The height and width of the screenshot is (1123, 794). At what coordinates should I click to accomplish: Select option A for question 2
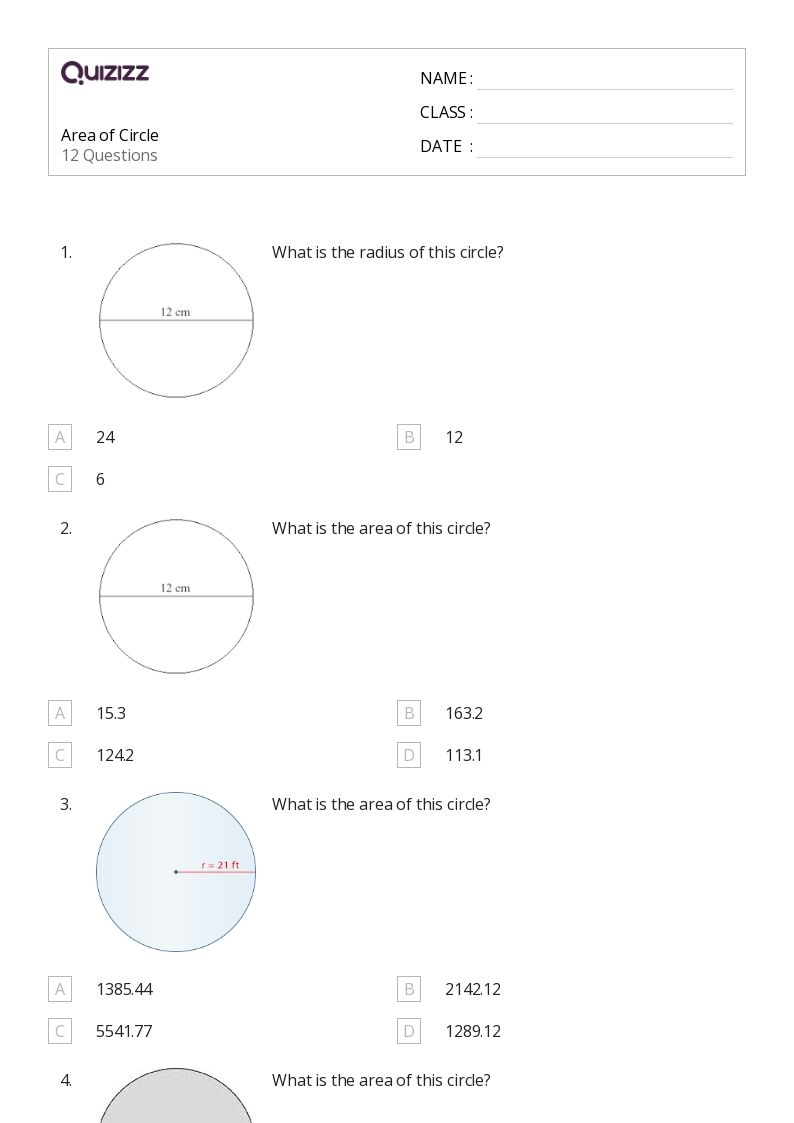pos(60,713)
